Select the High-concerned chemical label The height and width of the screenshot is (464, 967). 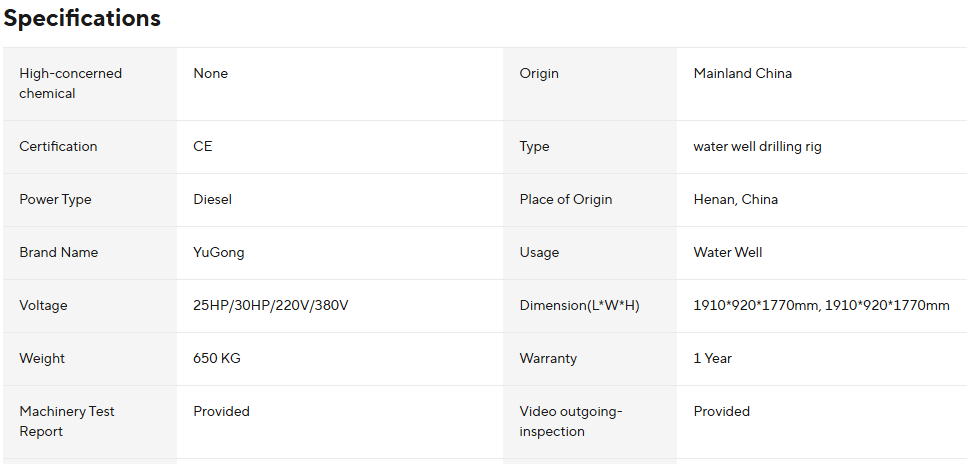pyautogui.click(x=70, y=83)
